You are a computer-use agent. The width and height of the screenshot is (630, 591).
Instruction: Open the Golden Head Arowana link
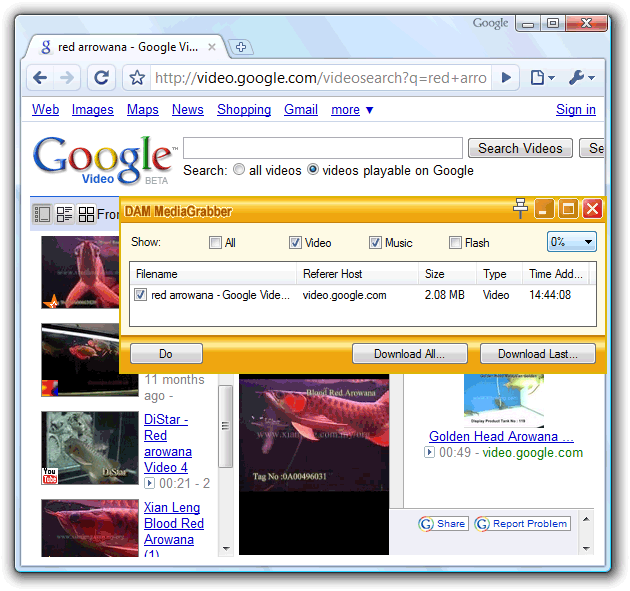coord(501,436)
